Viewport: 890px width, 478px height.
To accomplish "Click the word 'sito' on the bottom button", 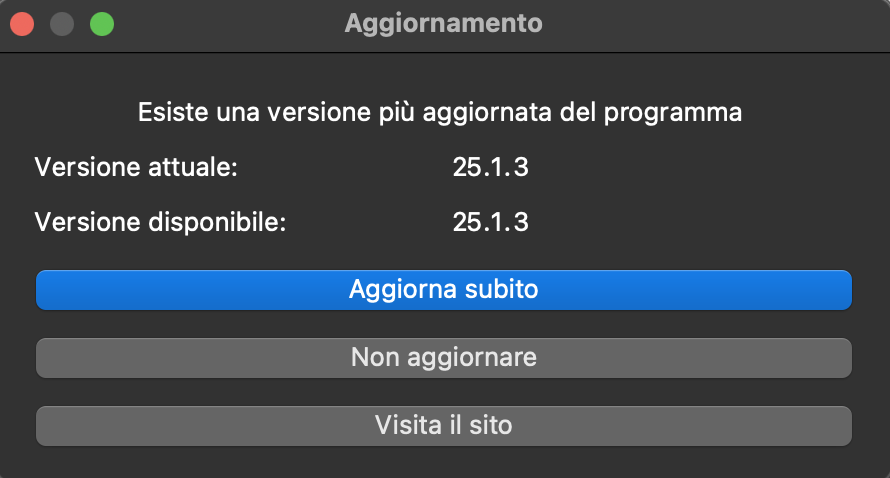I will pos(490,425).
